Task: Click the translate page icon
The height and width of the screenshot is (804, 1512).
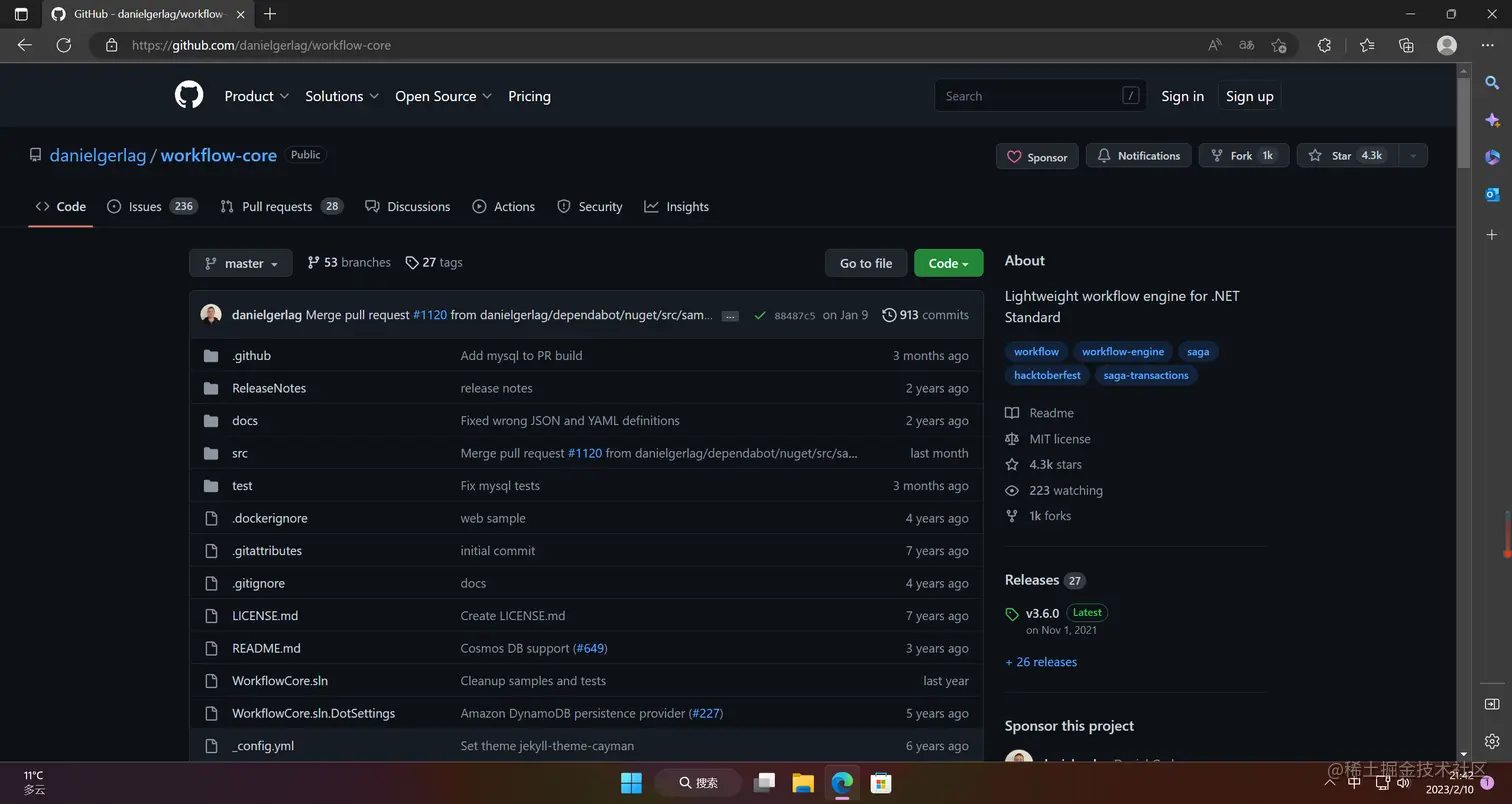Action: tap(1247, 45)
